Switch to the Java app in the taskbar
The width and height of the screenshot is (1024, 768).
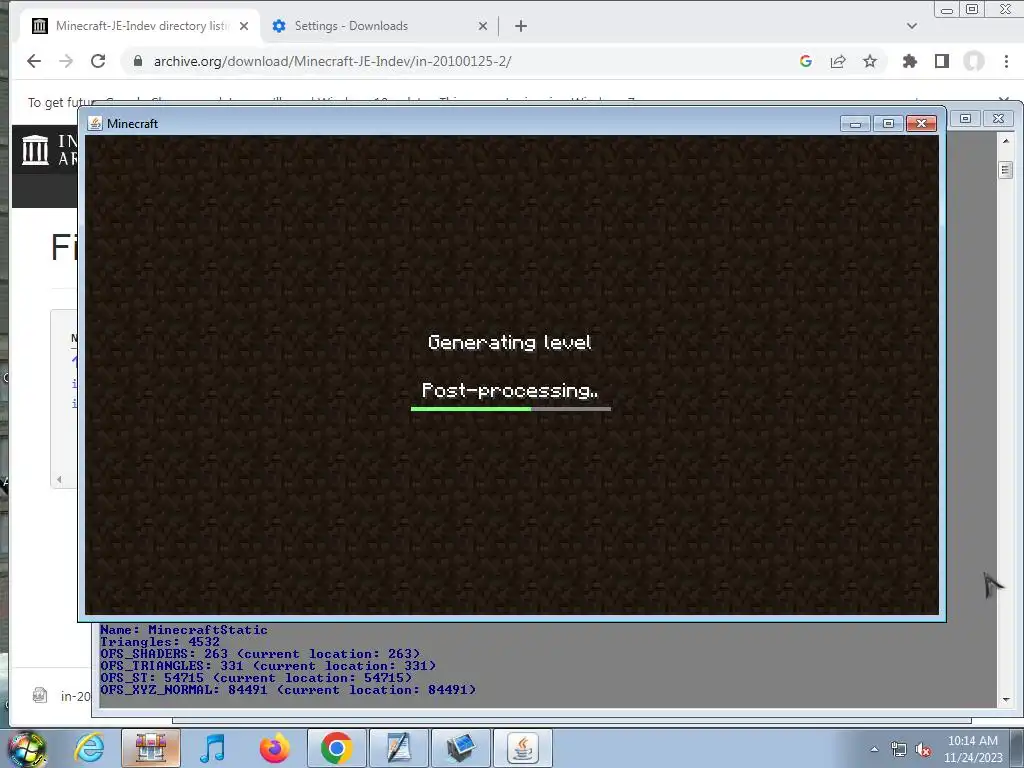pos(522,748)
